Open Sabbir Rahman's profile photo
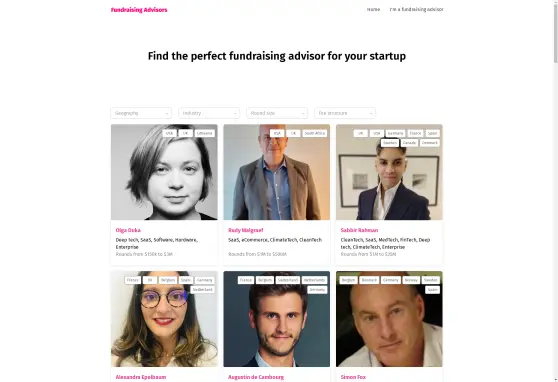 coord(389,172)
